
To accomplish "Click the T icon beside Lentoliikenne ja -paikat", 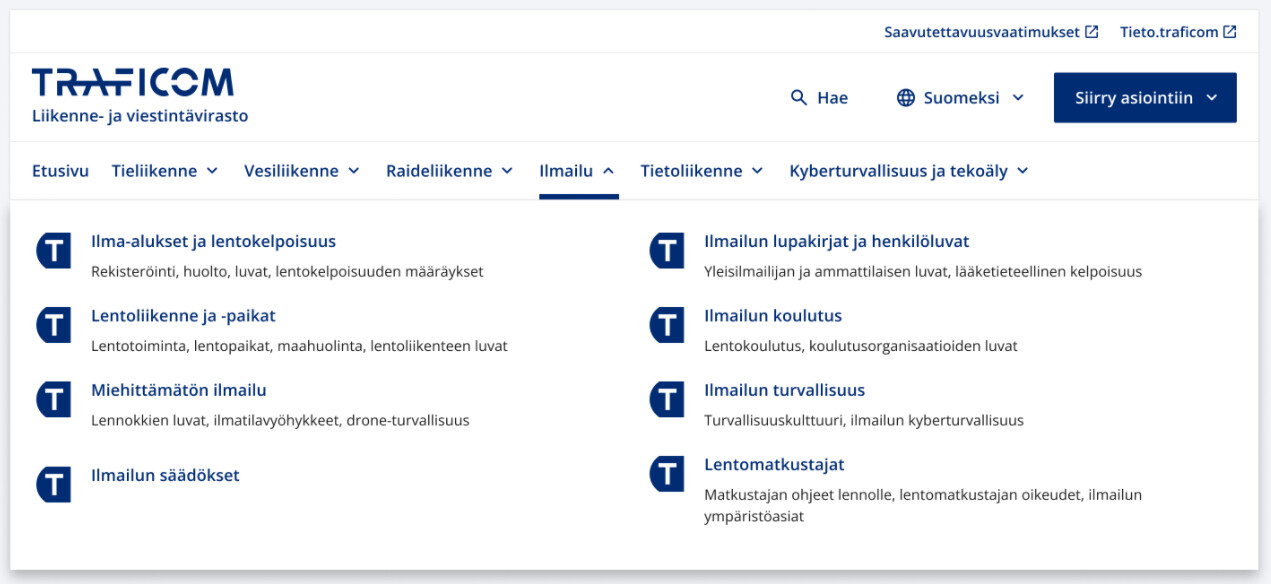I will click(53, 325).
